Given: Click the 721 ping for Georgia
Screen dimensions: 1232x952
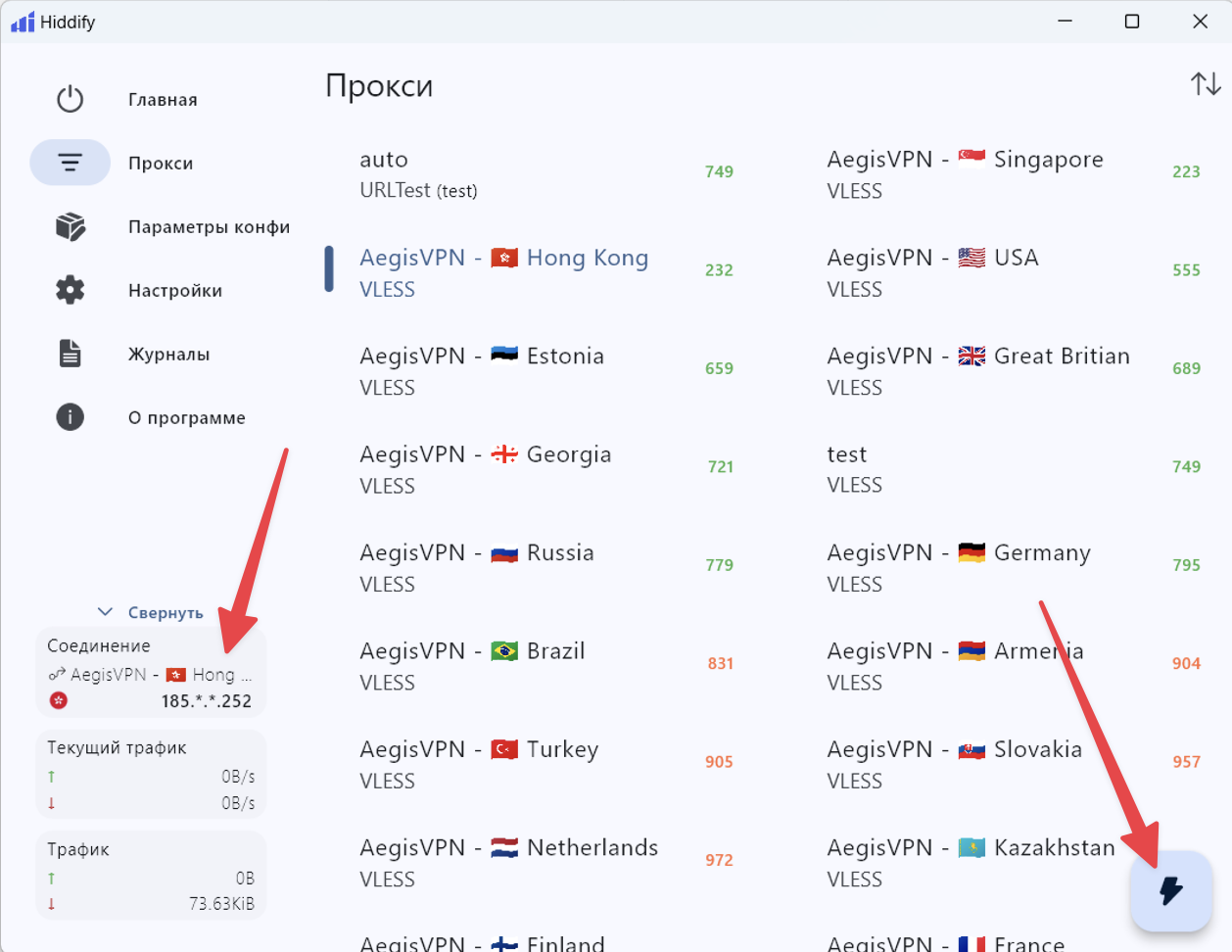Looking at the screenshot, I should tap(720, 467).
